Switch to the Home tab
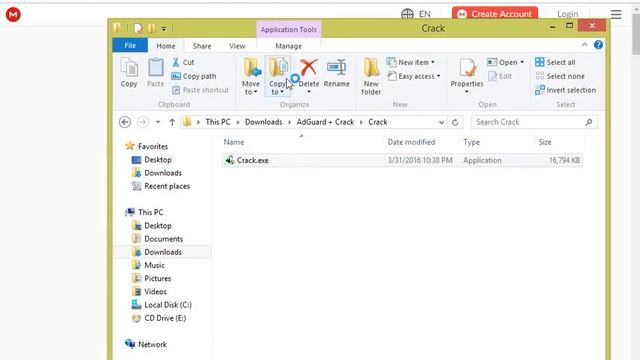 coord(166,46)
